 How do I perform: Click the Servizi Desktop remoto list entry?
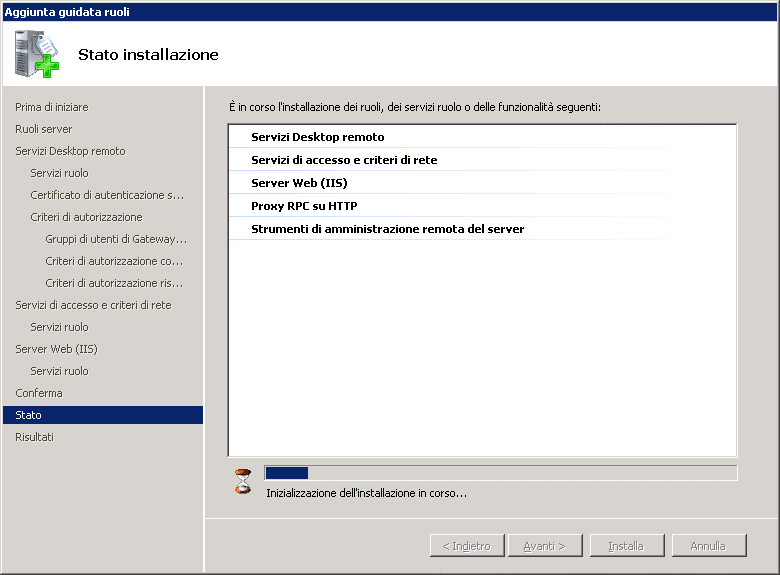pos(317,137)
